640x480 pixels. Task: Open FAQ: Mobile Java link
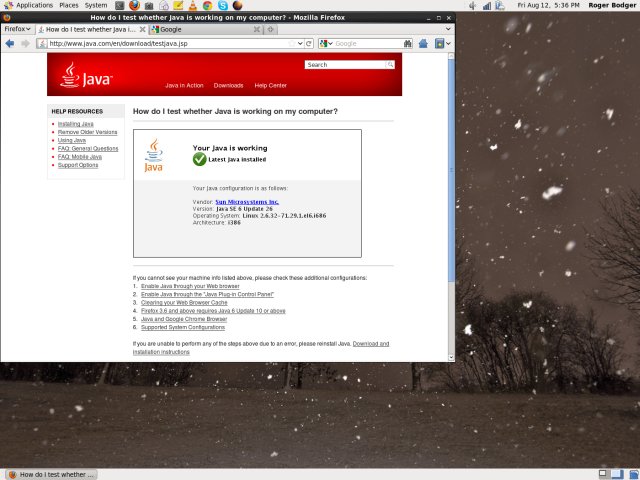pos(80,157)
